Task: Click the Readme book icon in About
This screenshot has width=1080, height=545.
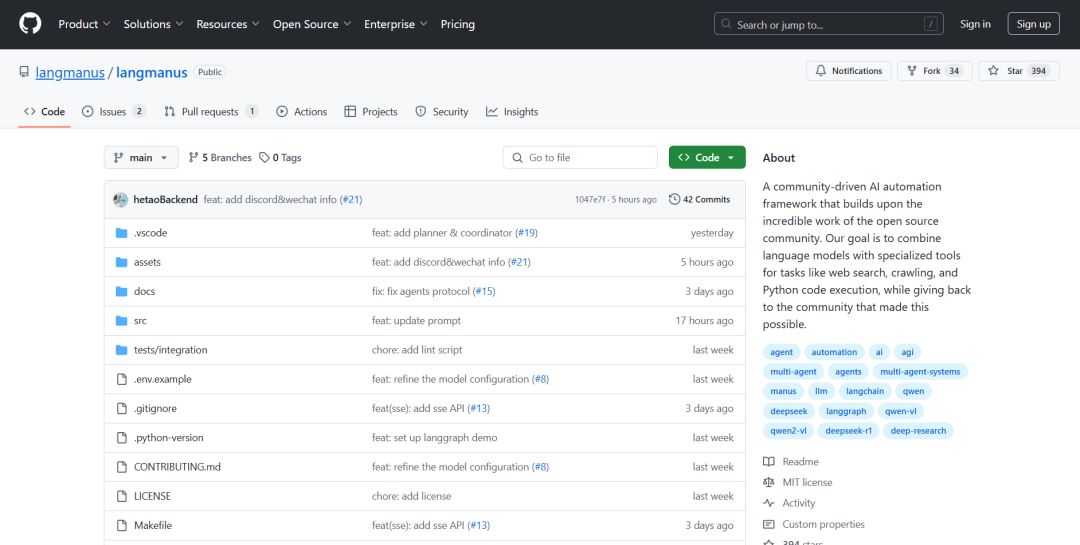Action: (769, 462)
